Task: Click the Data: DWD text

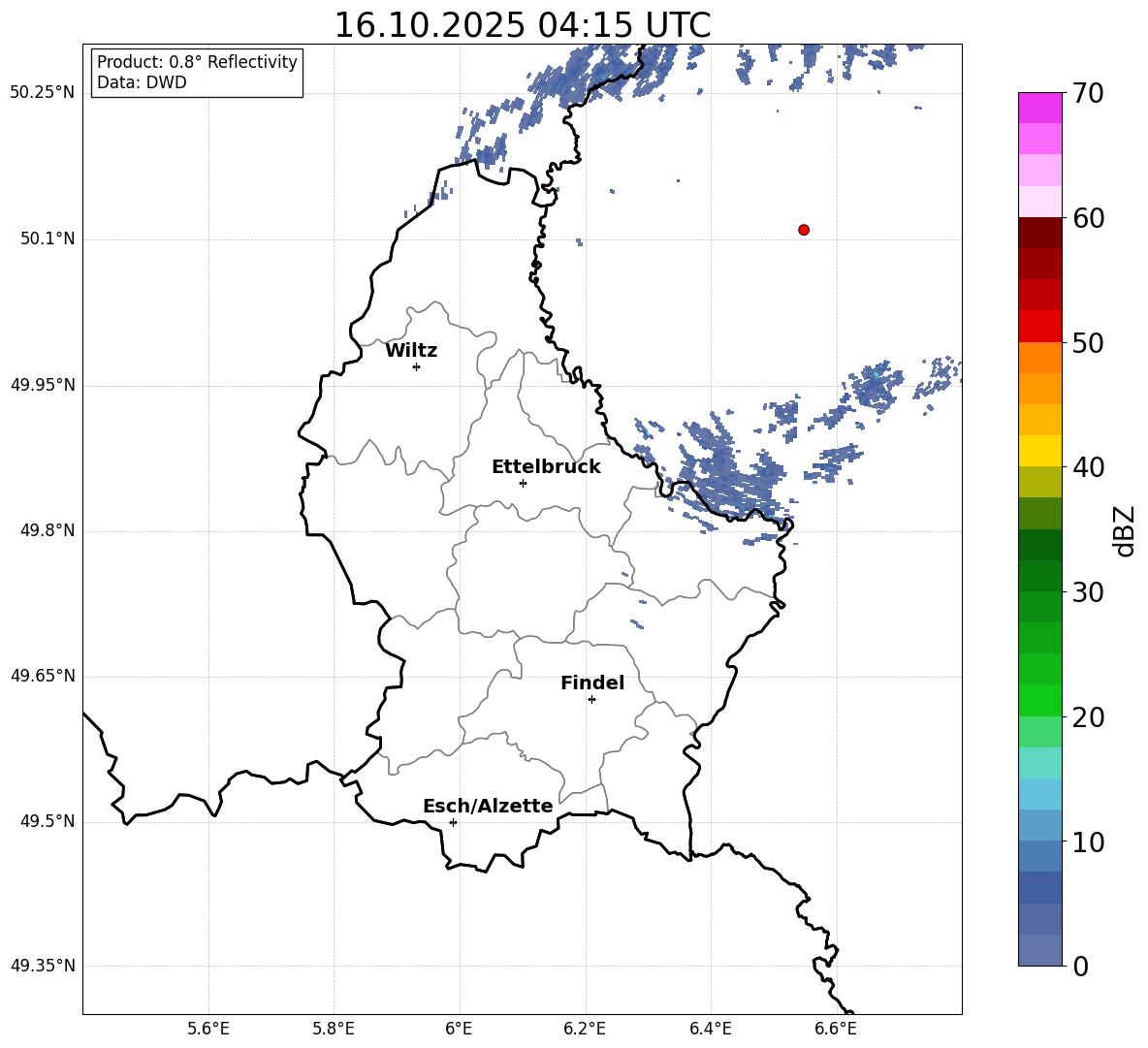Action: coord(142,82)
